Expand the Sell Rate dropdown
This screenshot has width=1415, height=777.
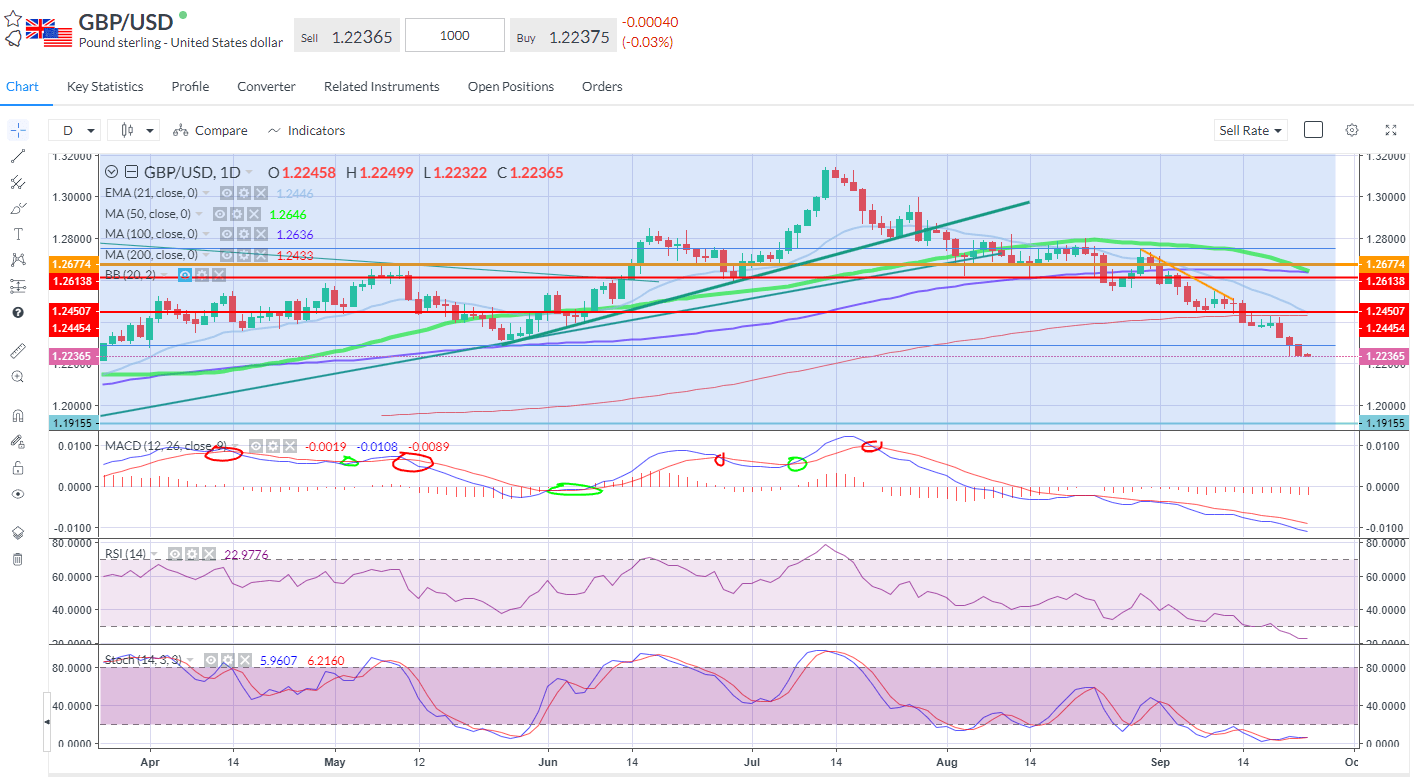click(x=1250, y=130)
